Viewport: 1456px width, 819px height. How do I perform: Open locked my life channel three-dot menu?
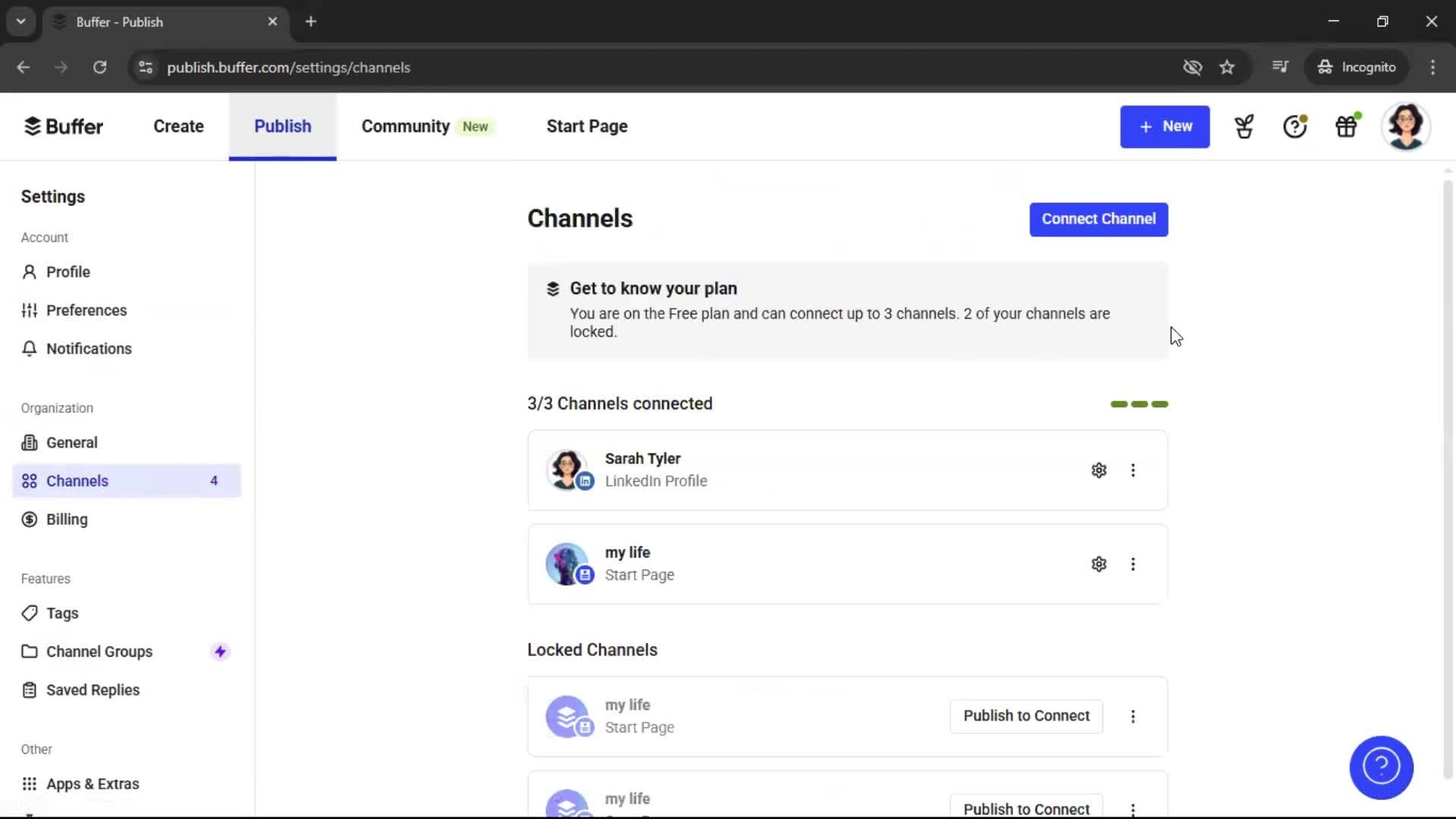click(x=1133, y=717)
